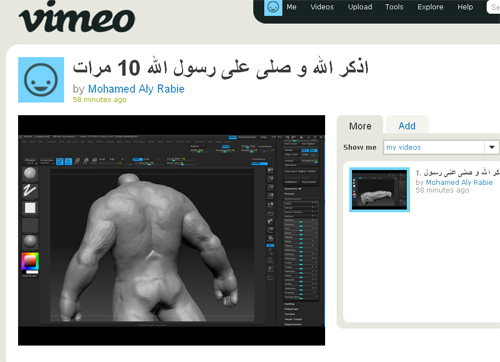
Task: Click the large user avatar beside the title
Action: 41,80
